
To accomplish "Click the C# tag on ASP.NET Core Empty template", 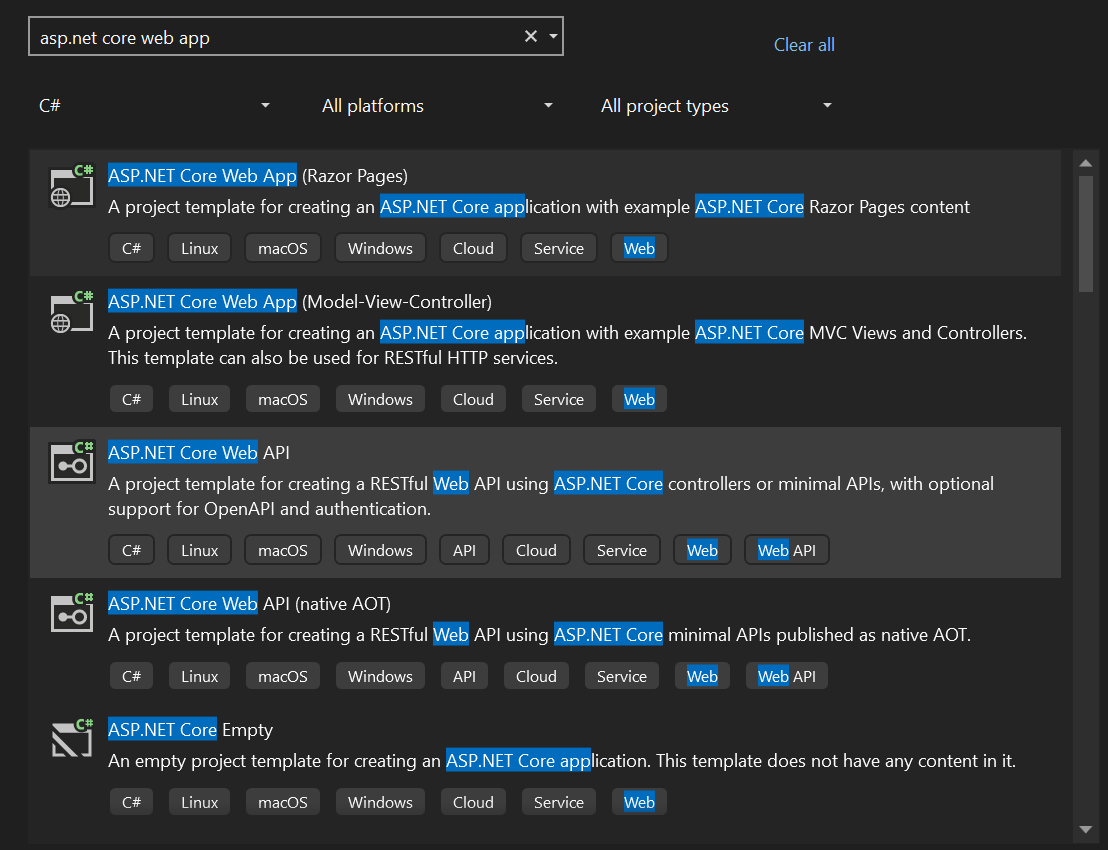I will tap(131, 802).
